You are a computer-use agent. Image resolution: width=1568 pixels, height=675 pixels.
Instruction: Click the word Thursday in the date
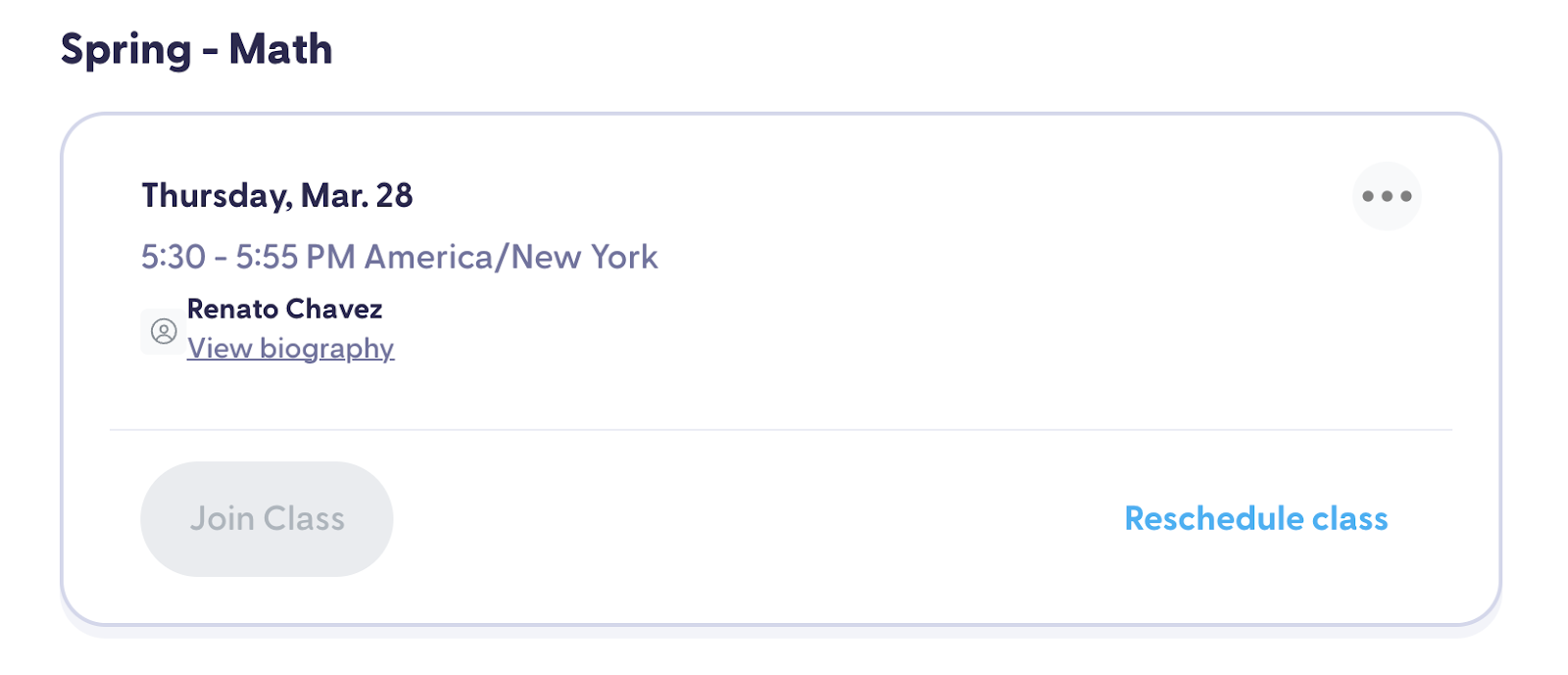point(216,196)
